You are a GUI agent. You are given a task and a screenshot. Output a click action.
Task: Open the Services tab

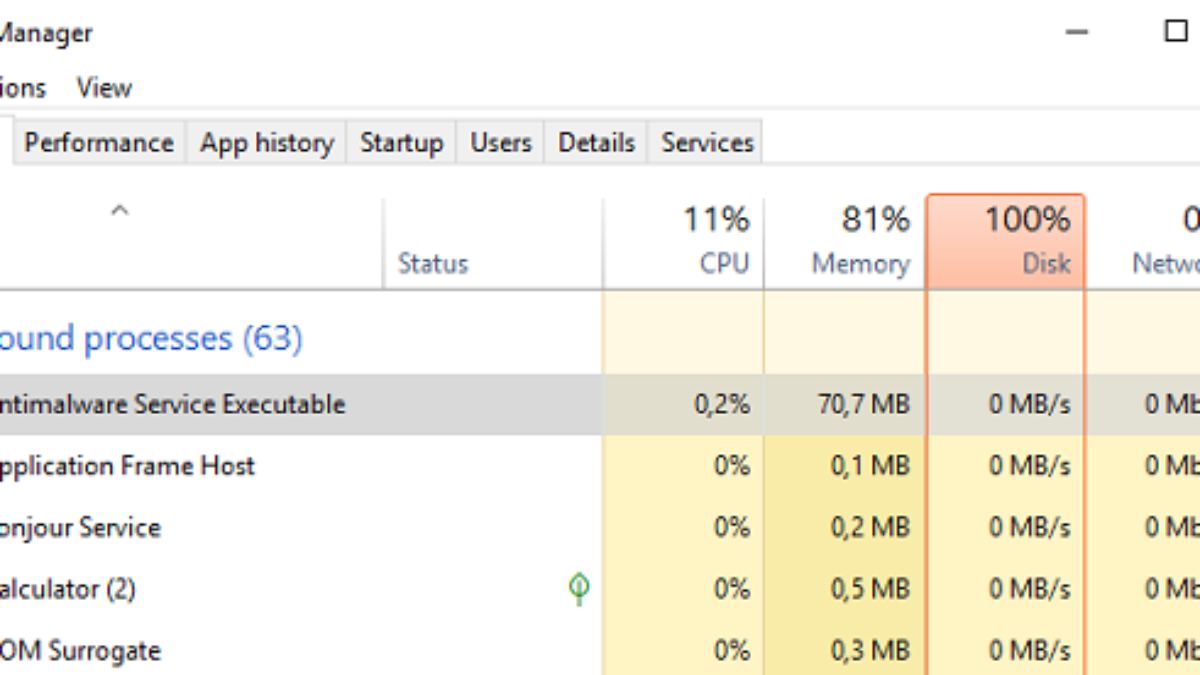click(x=706, y=143)
